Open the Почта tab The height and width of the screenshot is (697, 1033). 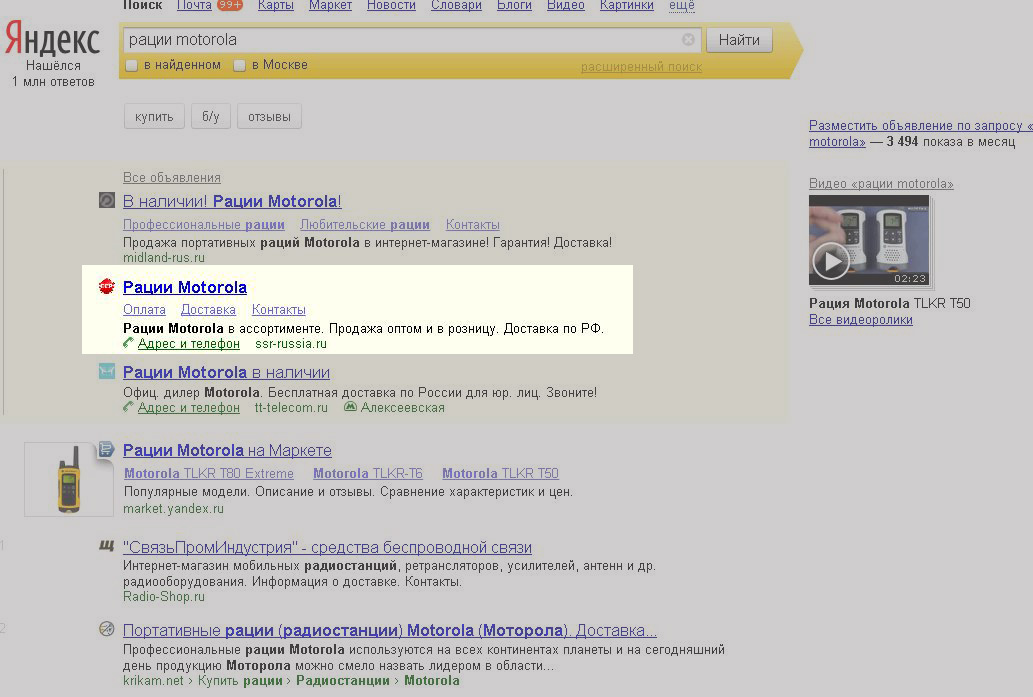click(x=194, y=5)
